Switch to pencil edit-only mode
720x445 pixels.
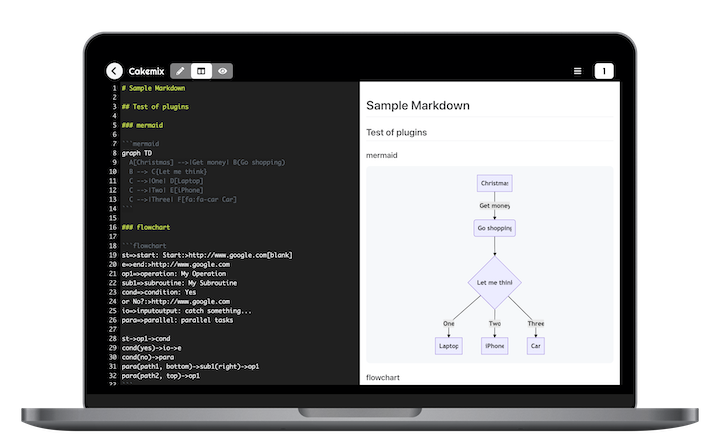point(180,71)
